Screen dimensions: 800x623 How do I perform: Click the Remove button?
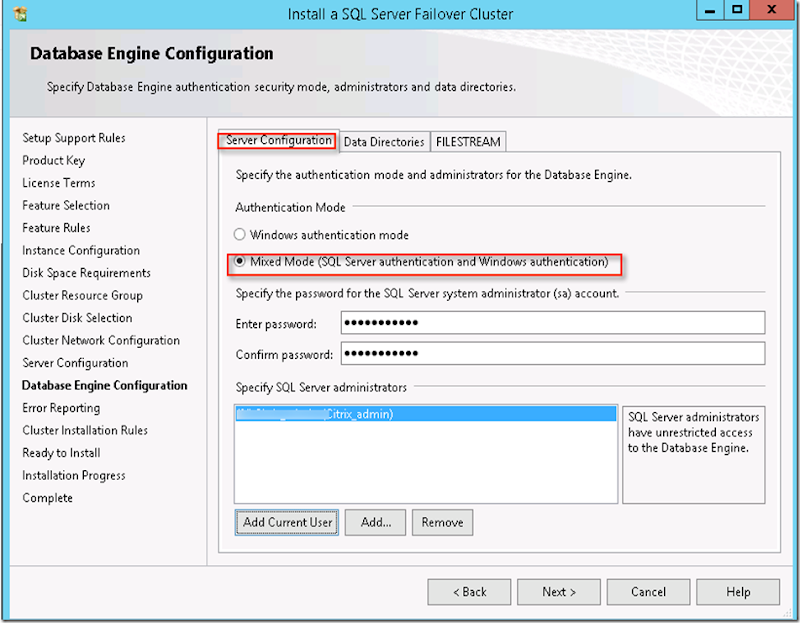point(442,522)
